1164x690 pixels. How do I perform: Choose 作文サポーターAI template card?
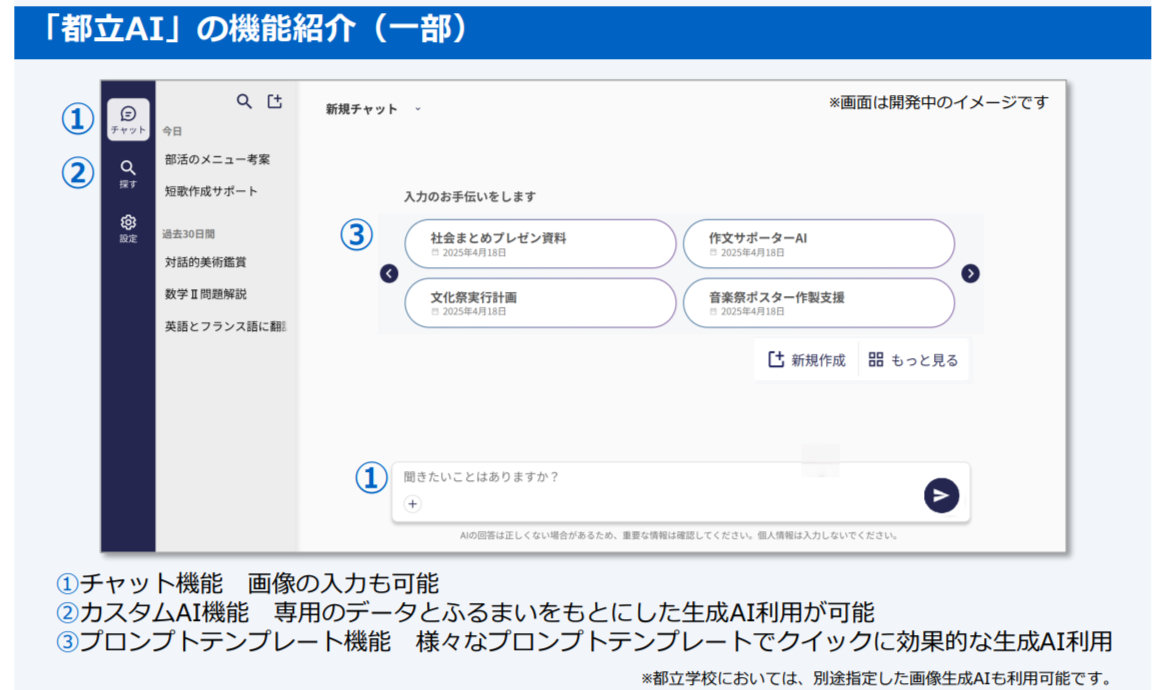coord(818,244)
